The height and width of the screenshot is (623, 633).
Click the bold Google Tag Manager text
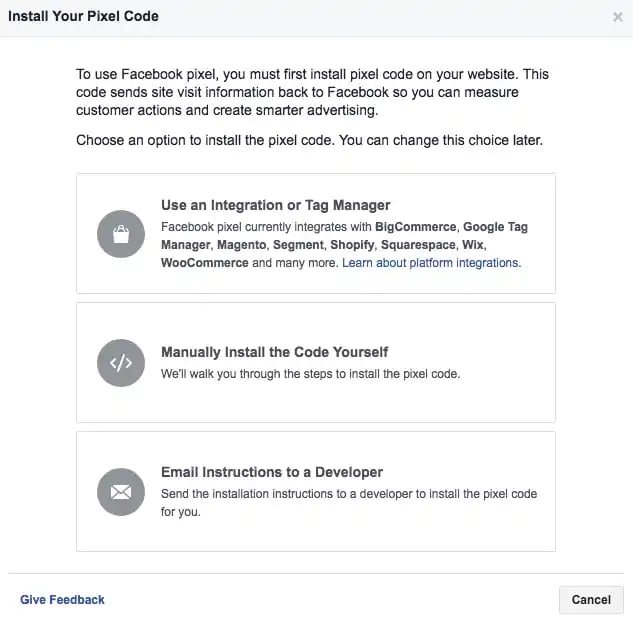[x=495, y=227]
